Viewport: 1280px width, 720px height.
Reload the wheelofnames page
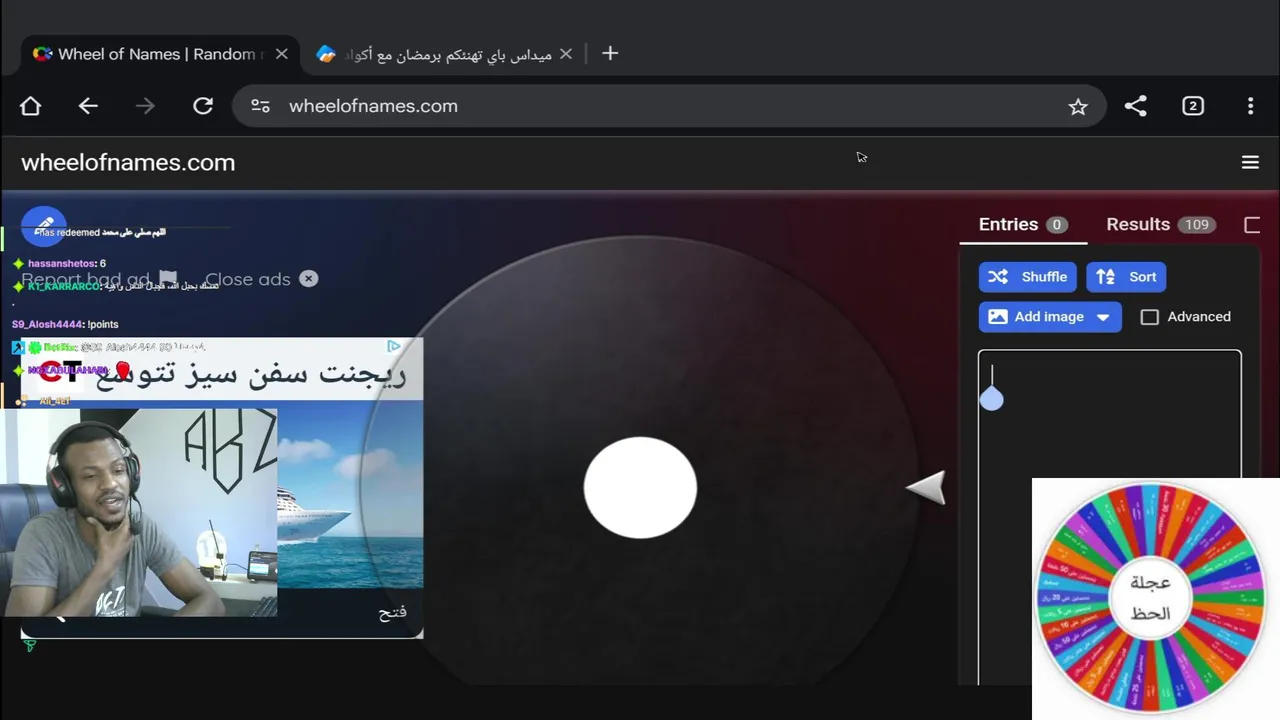(203, 106)
